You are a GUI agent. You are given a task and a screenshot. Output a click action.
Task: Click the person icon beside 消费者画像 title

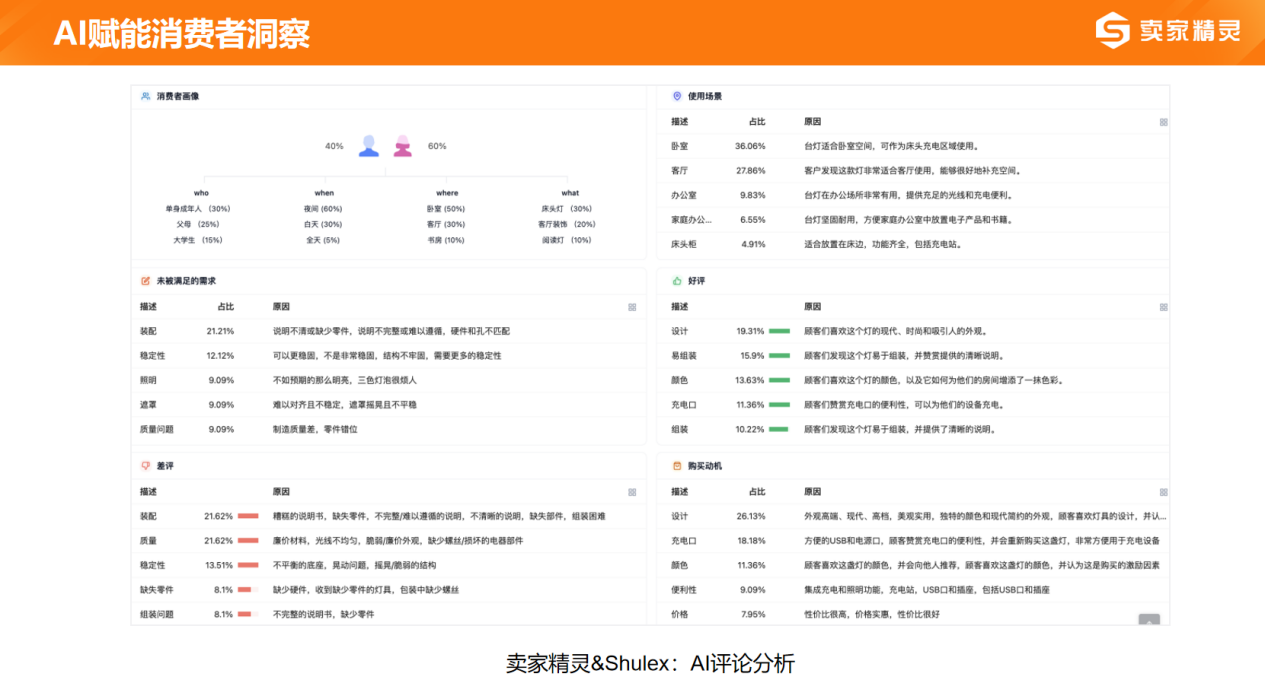[144, 97]
